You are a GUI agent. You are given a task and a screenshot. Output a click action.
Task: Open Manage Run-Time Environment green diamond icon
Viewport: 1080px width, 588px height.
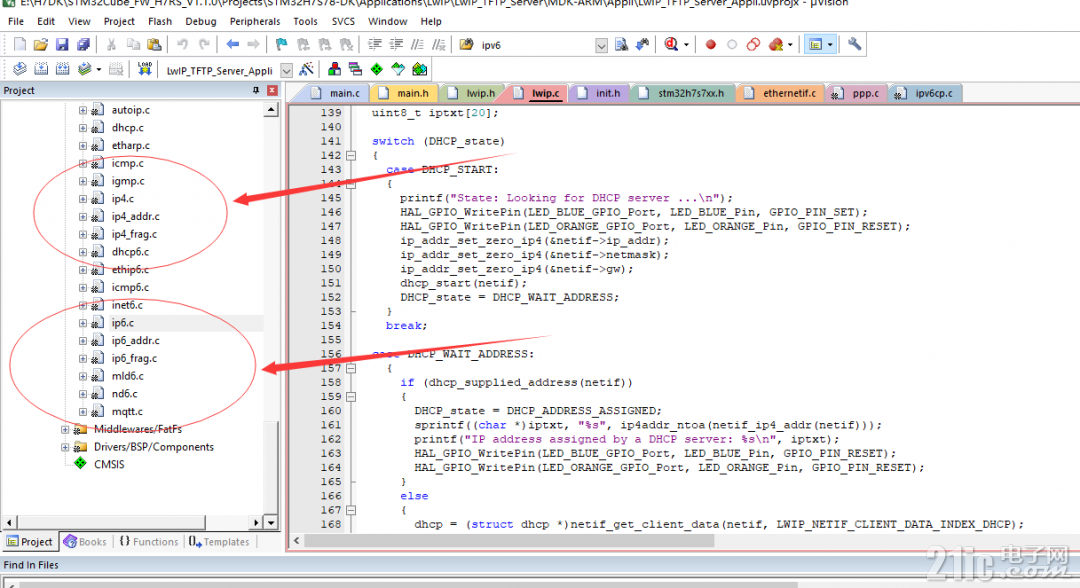(377, 69)
